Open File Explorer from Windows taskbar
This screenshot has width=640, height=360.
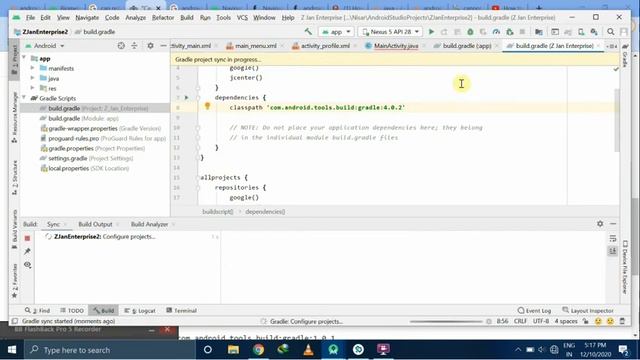coord(233,350)
